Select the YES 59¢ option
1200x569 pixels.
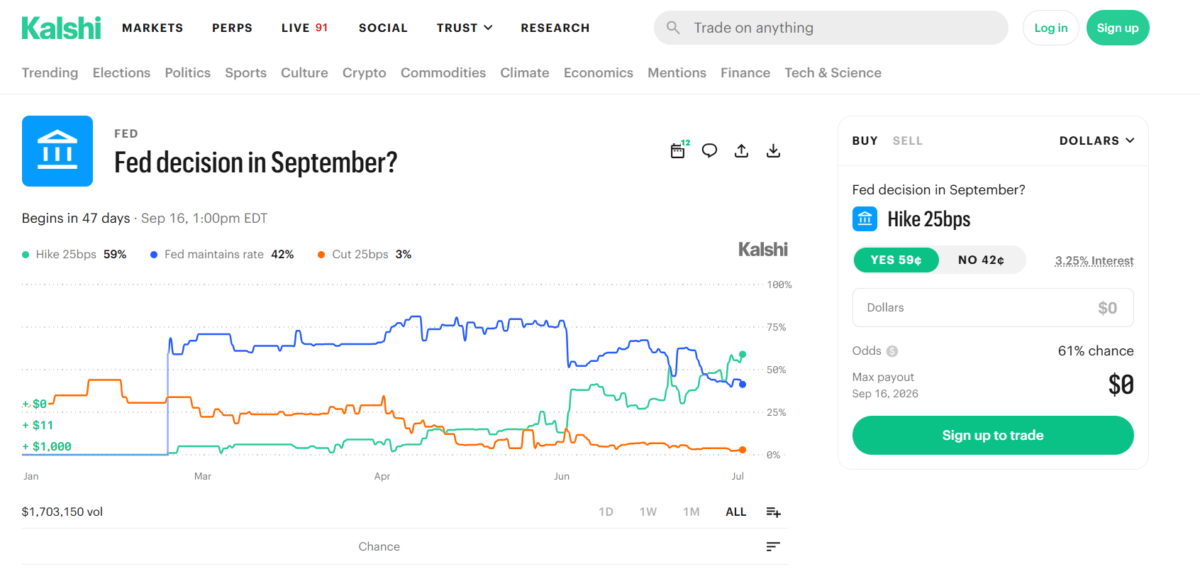point(897,260)
